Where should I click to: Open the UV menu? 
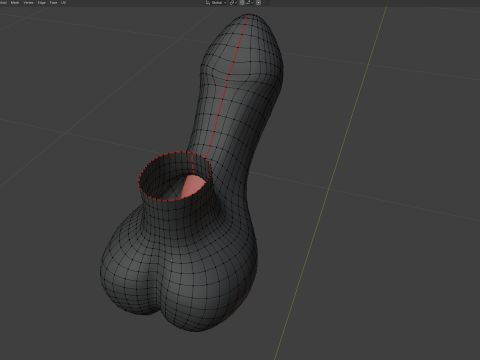click(x=63, y=2)
